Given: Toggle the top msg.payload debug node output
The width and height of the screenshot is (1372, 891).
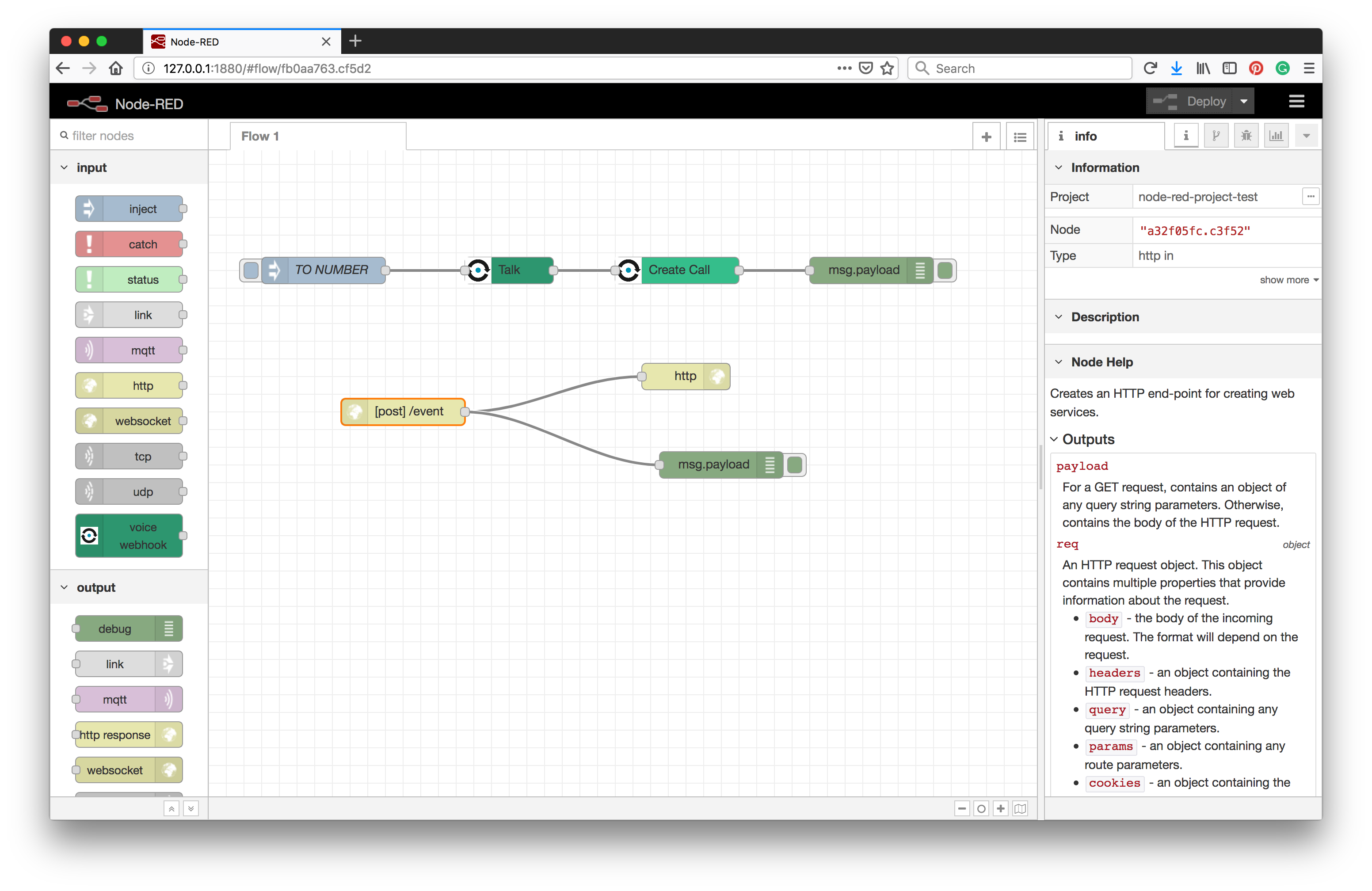Looking at the screenshot, I should tap(945, 270).
